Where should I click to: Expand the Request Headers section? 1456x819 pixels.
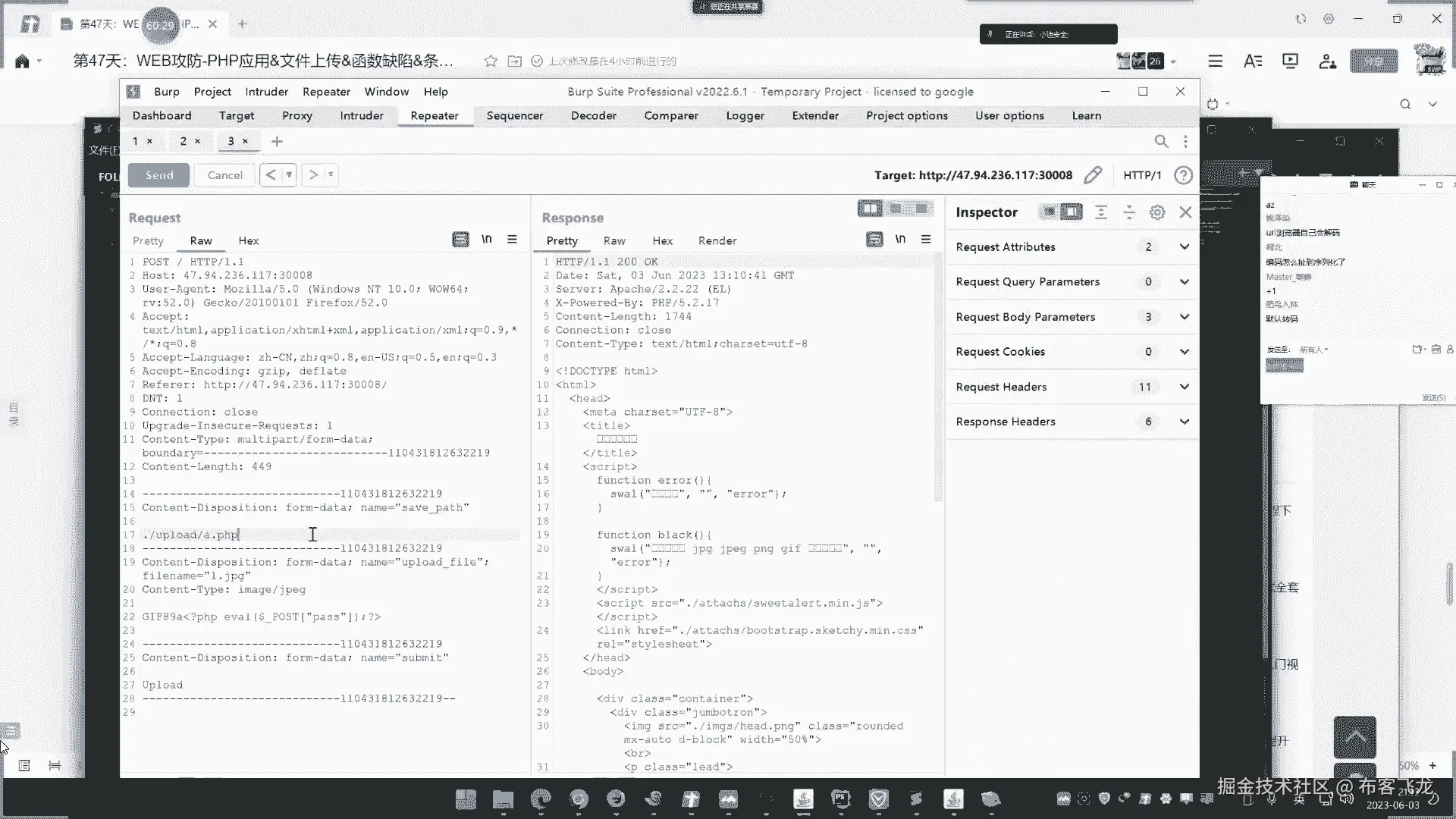coord(1184,387)
